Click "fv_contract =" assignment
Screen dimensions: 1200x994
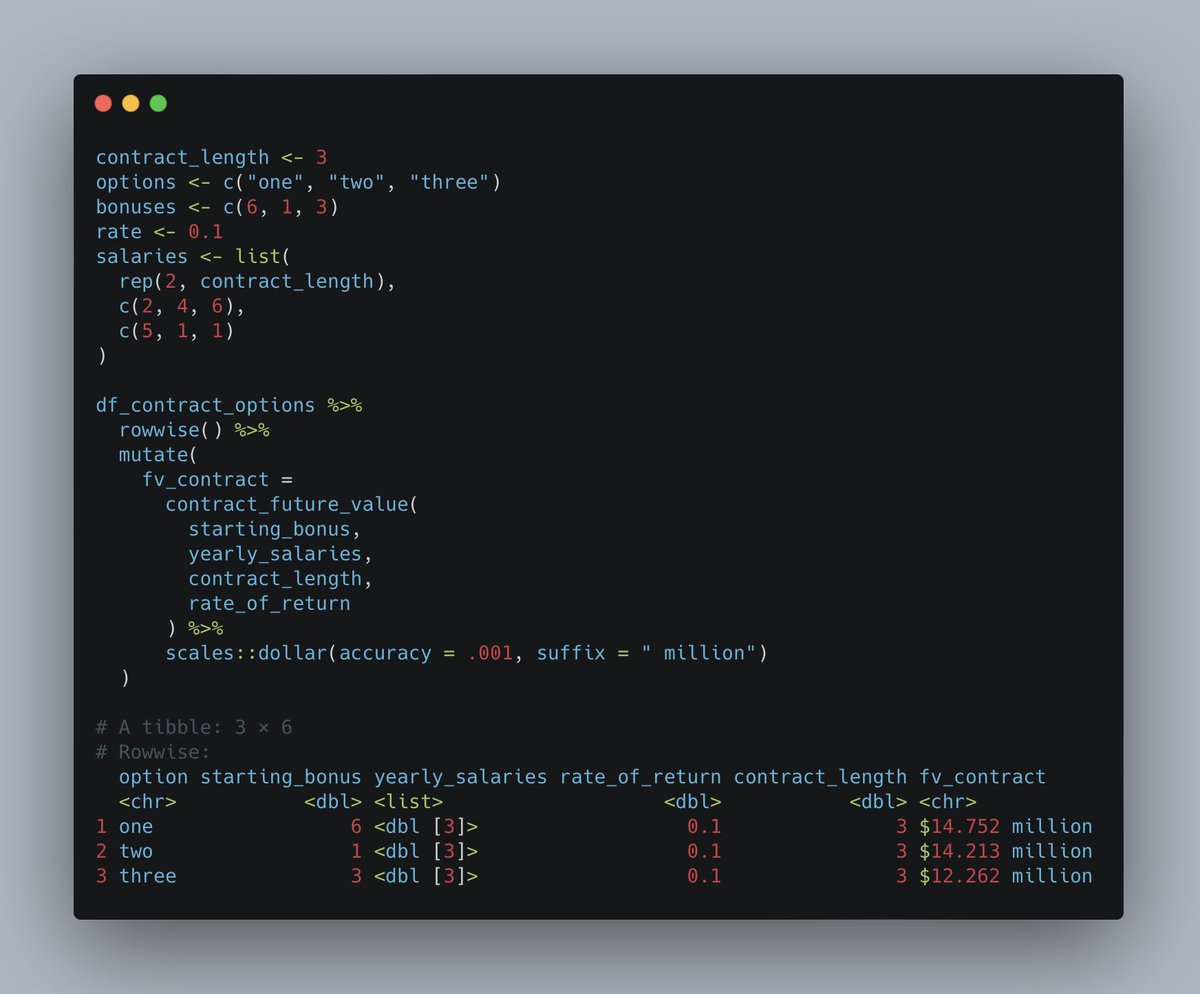[x=217, y=480]
